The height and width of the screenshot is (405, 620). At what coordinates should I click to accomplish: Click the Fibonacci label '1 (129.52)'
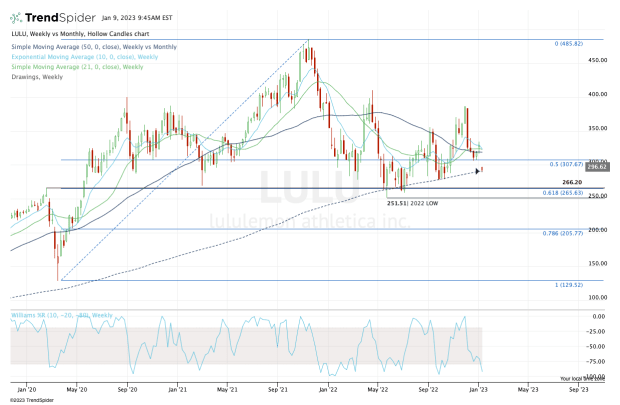[569, 285]
